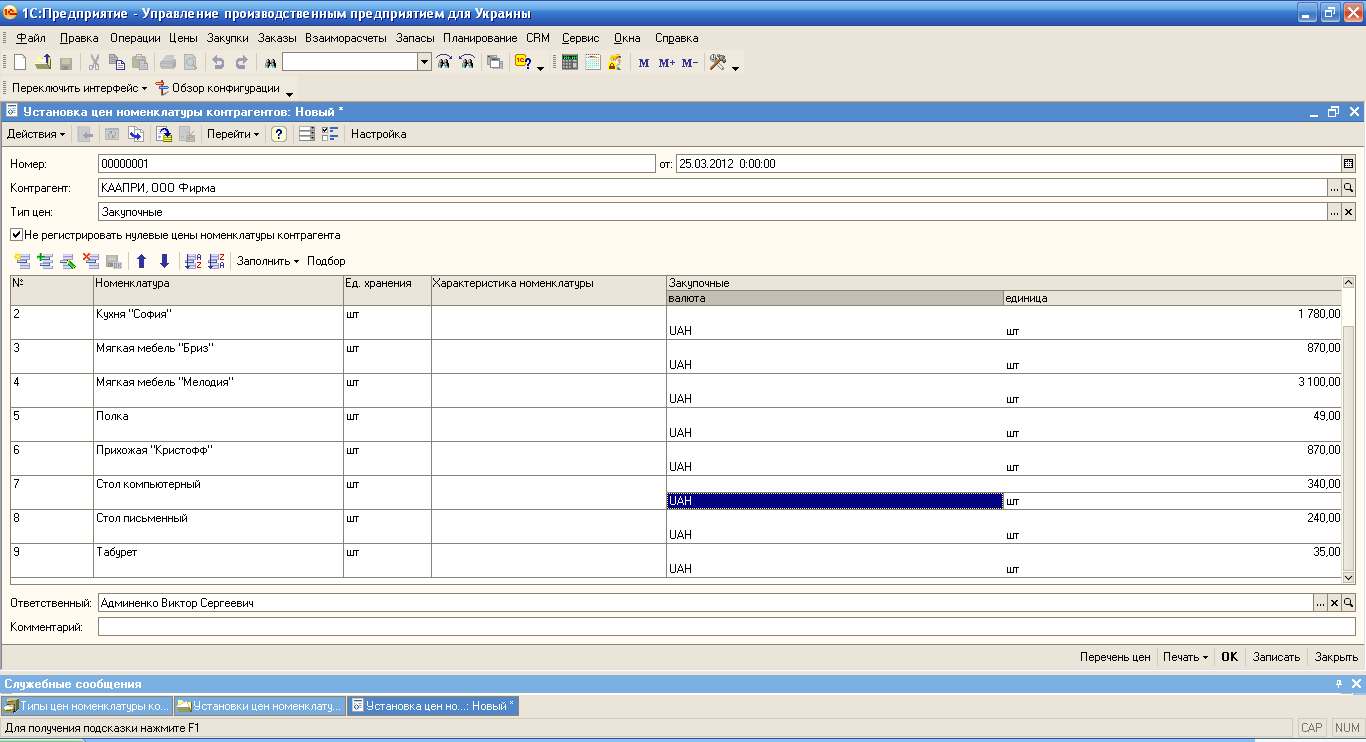The width and height of the screenshot is (1366, 742).
Task: Expand the search combo box dropdown arrow
Action: (x=424, y=62)
